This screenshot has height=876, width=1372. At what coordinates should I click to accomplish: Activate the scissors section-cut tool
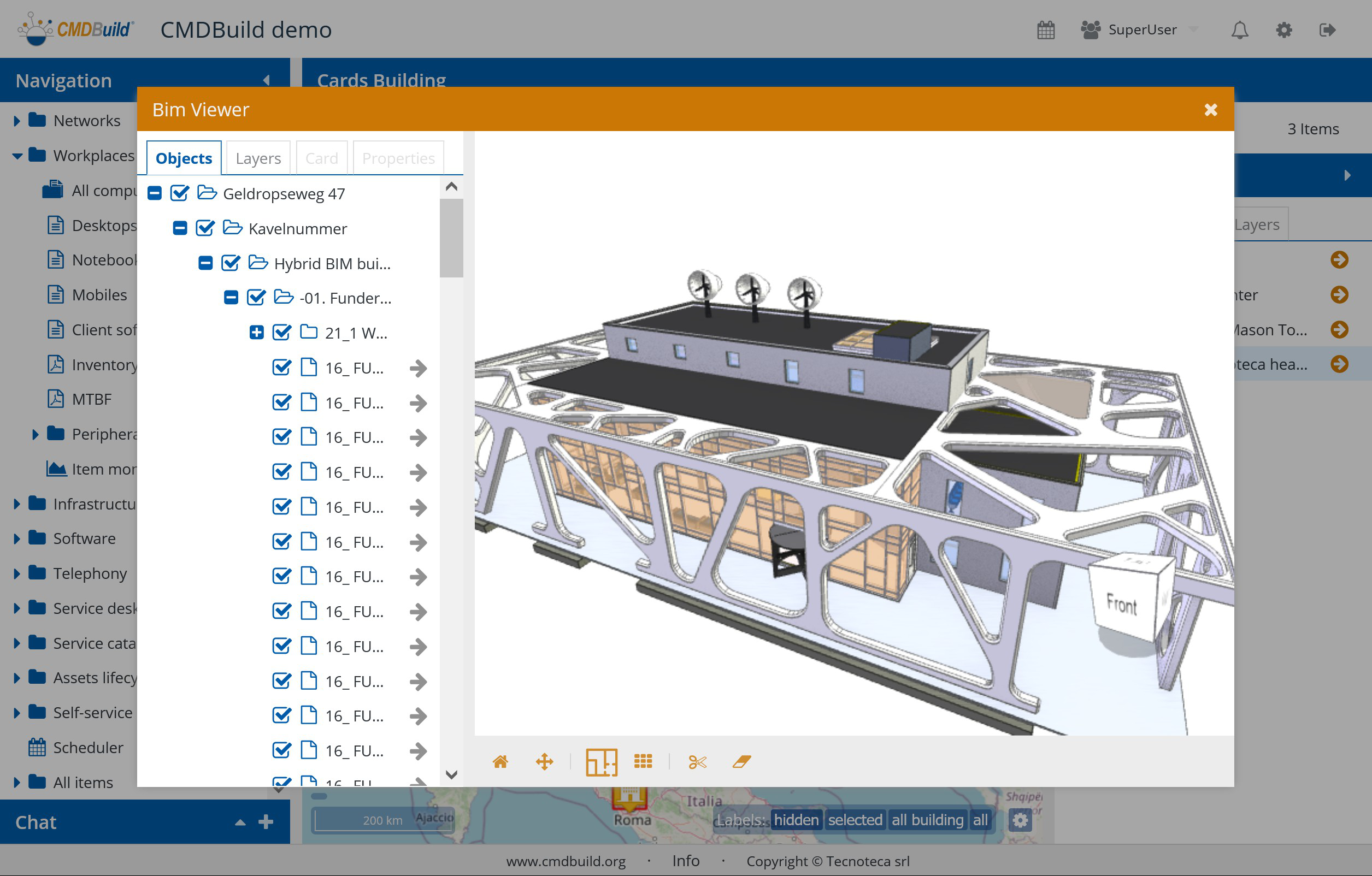point(697,761)
